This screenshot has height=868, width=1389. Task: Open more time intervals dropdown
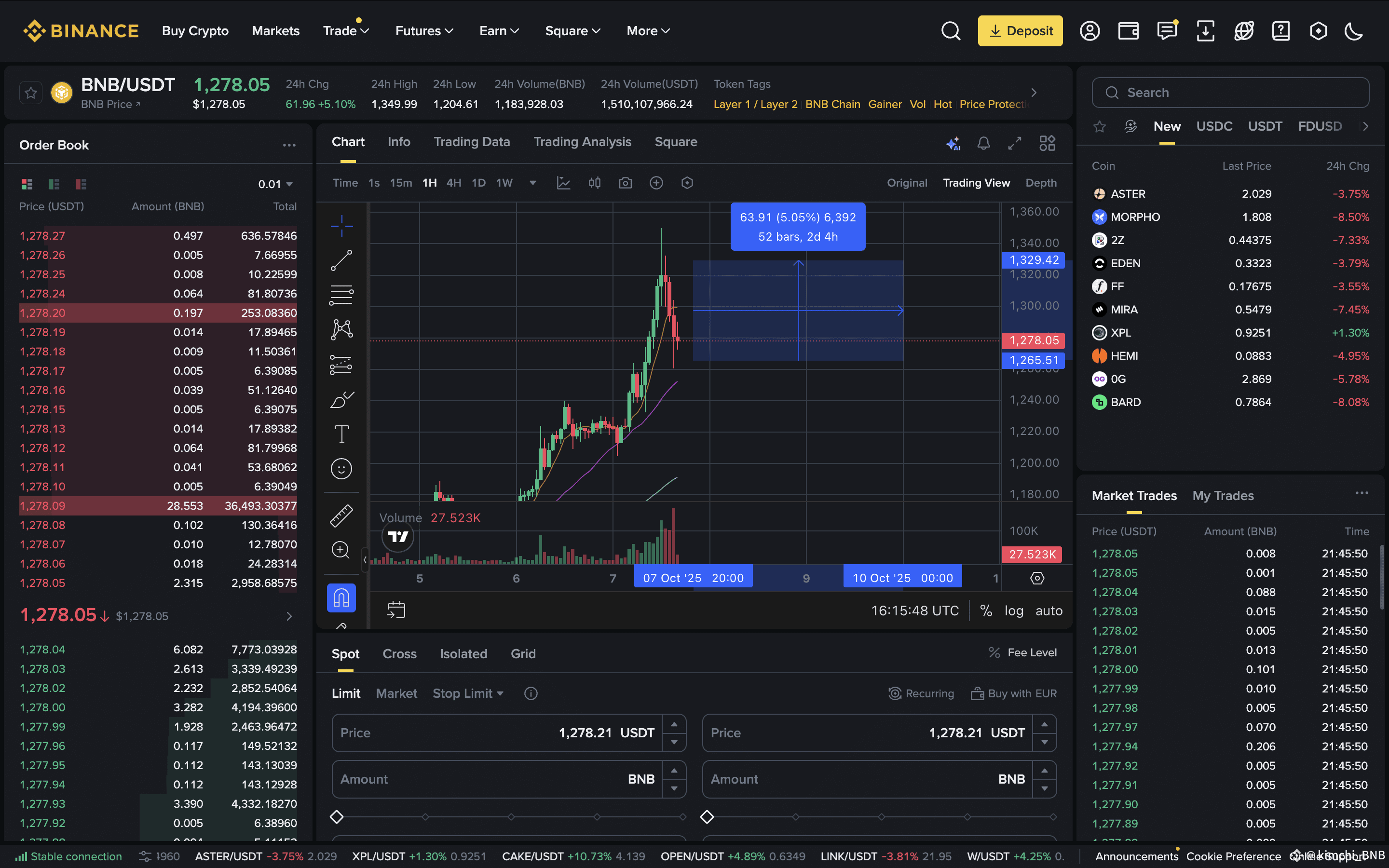point(532,183)
